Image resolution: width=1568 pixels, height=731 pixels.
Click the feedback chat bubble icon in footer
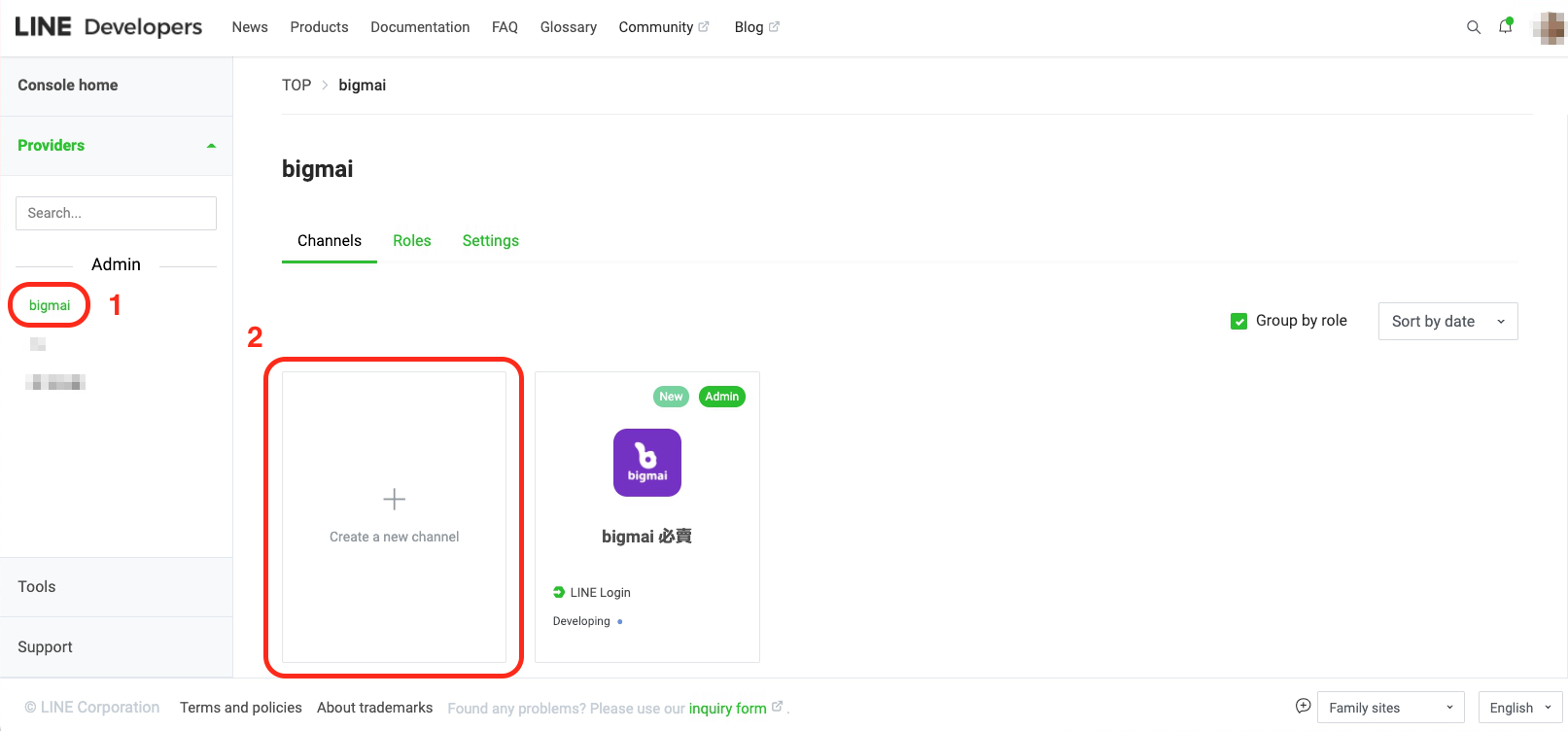1304,707
